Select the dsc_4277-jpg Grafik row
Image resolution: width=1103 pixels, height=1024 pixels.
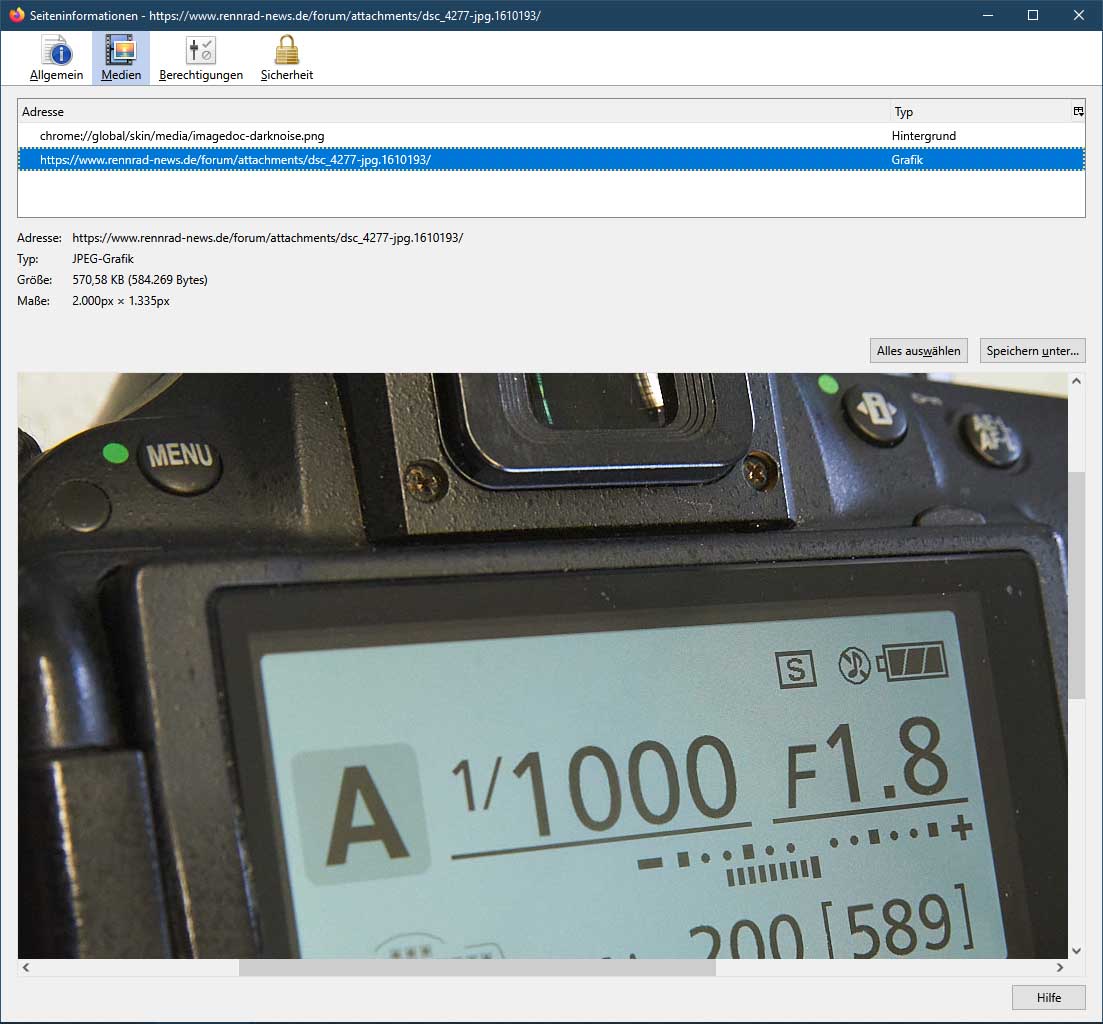point(235,159)
